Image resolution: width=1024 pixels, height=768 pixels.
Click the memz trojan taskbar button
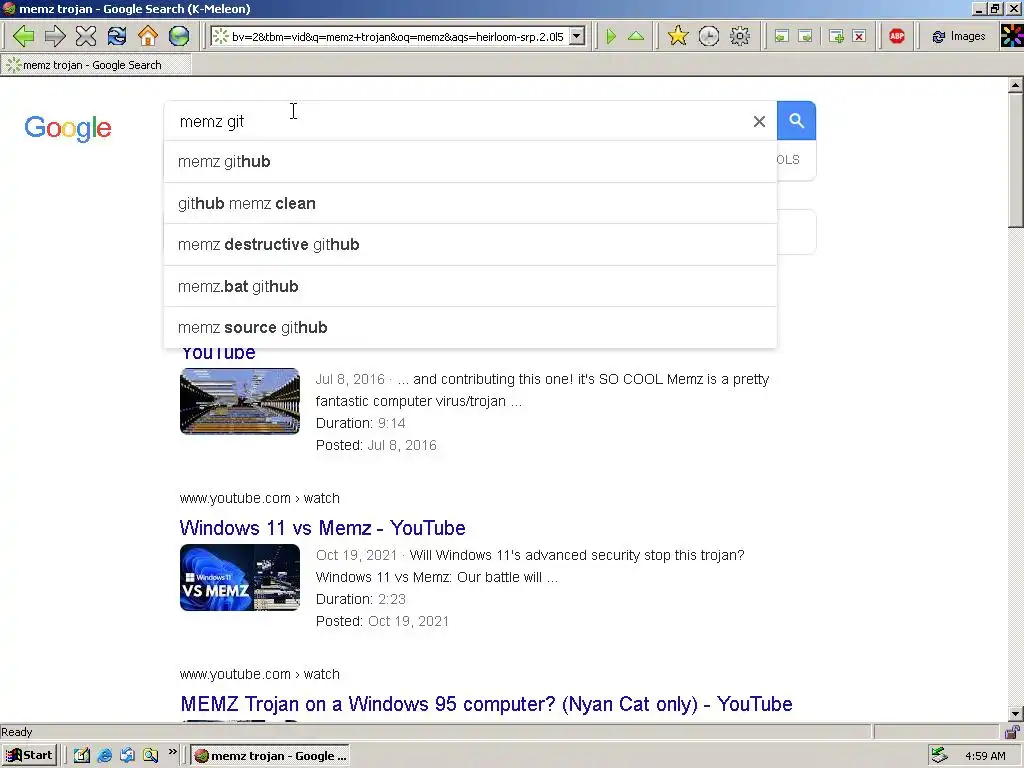270,756
